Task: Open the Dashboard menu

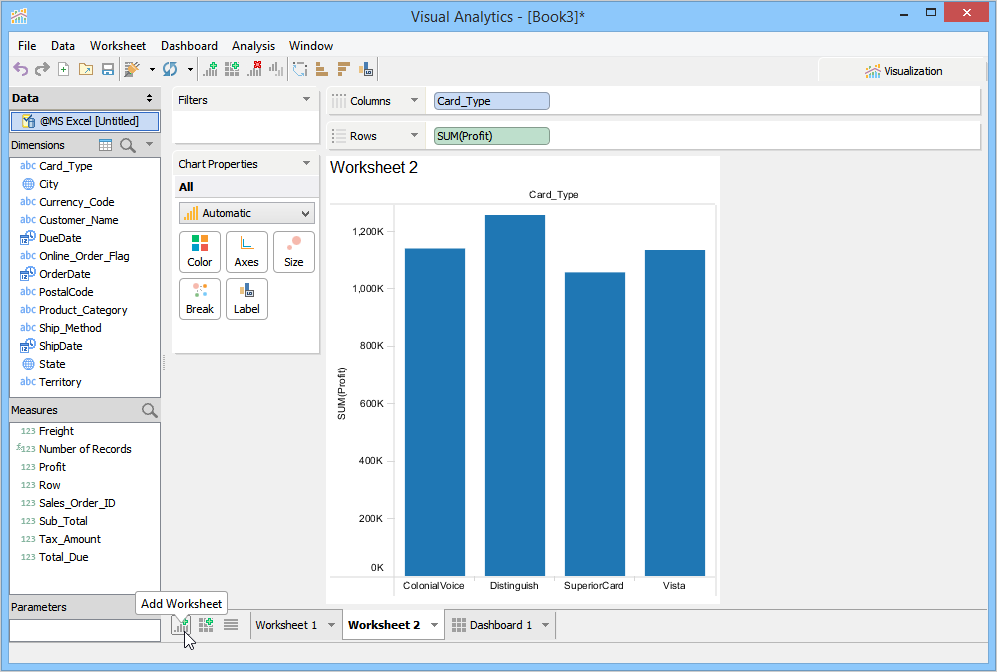Action: pos(189,46)
